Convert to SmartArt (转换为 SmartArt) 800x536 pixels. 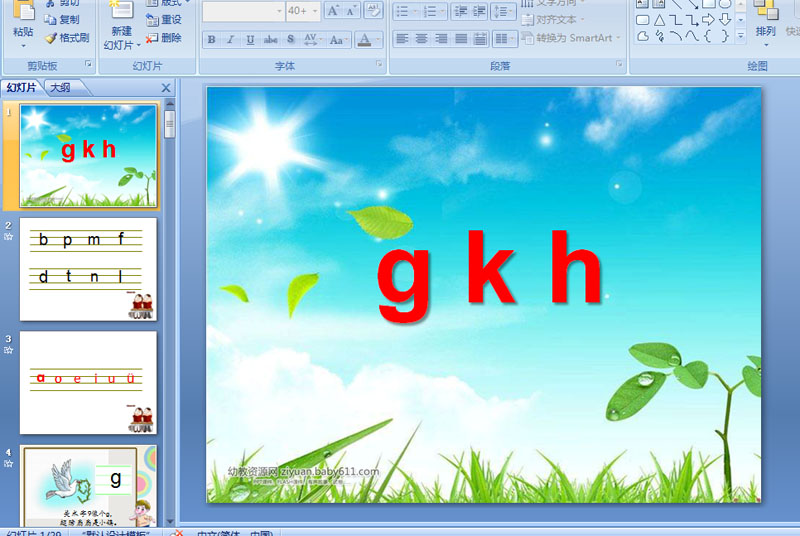click(x=571, y=38)
